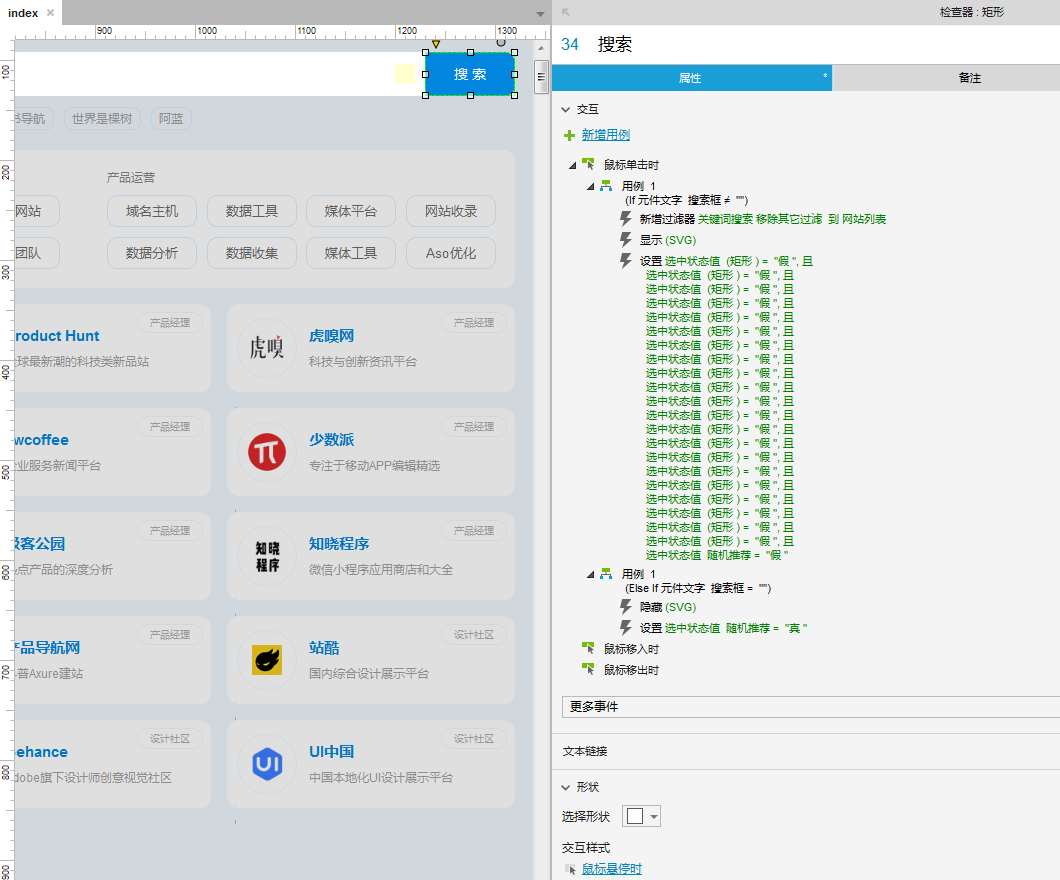Click the 知晓程序 logo thumbnail
The width and height of the screenshot is (1060, 880).
[267, 556]
